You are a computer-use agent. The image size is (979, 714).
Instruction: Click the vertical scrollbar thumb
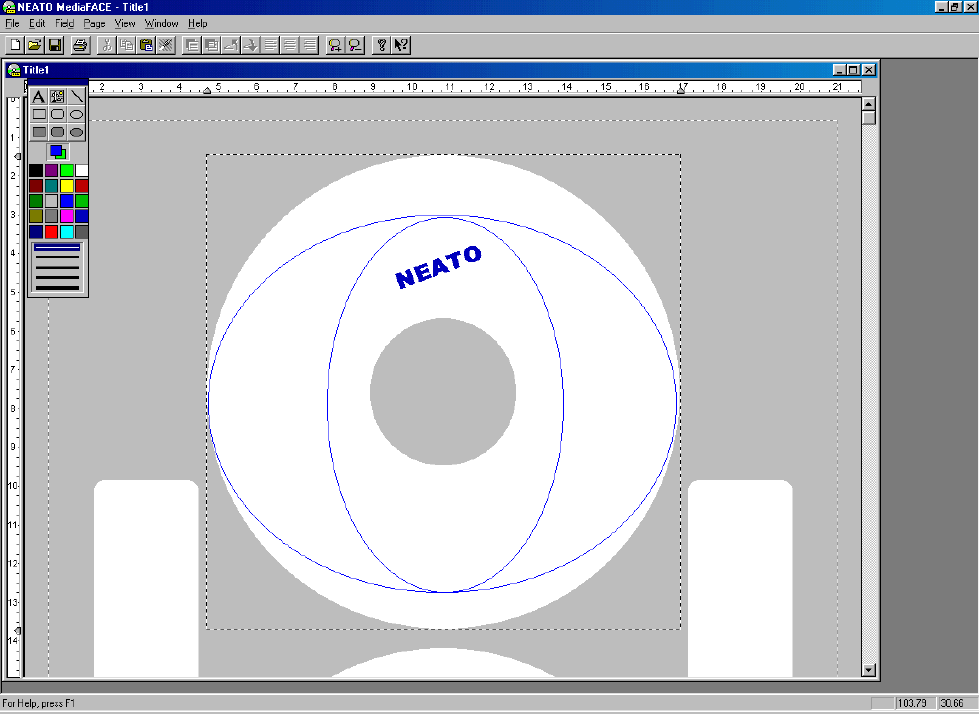click(x=868, y=117)
